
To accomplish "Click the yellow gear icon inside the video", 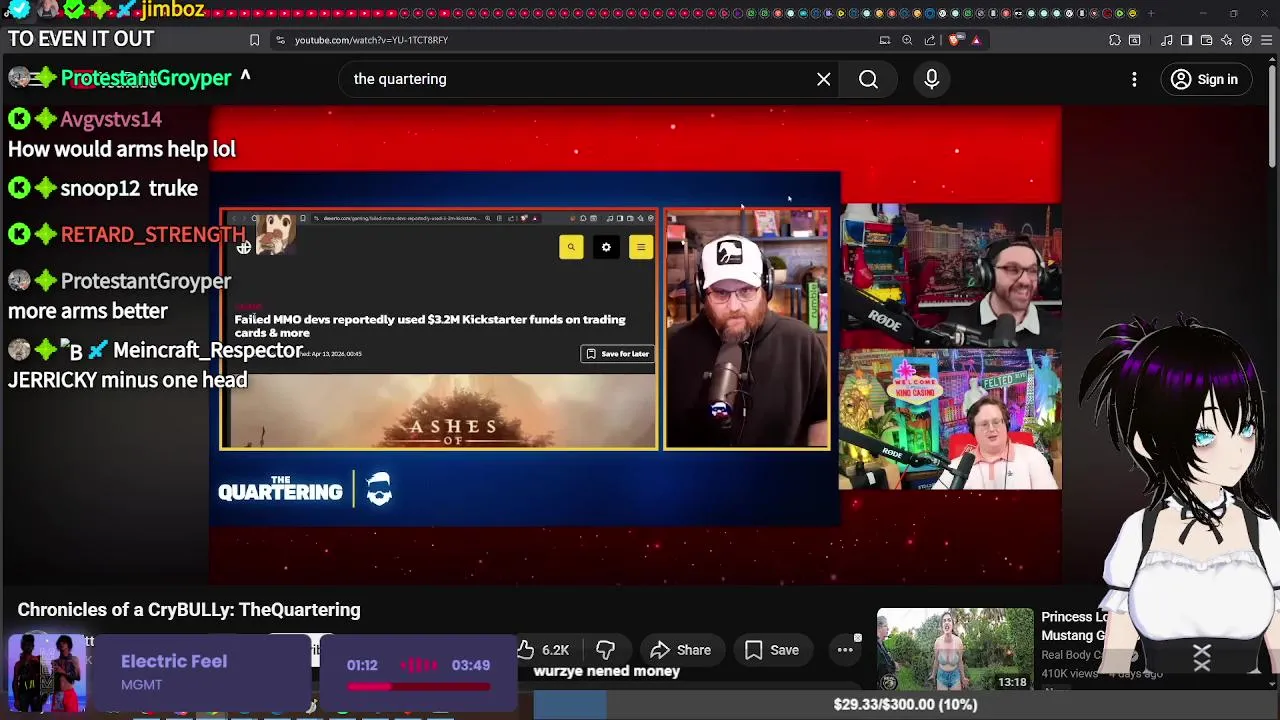I will click(x=606, y=247).
